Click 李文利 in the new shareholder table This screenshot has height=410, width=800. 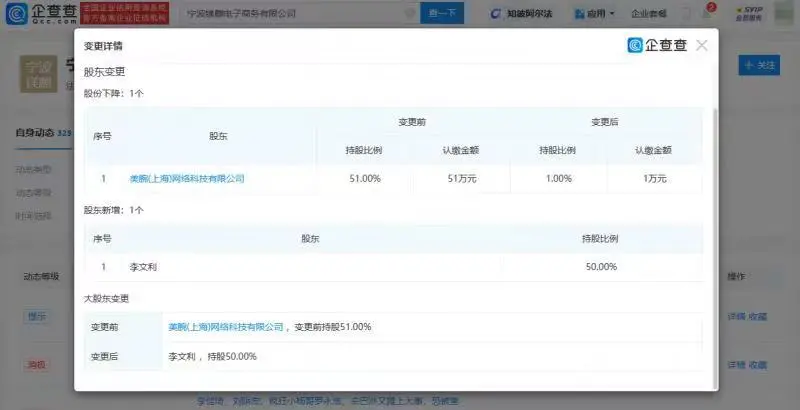[x=143, y=267]
